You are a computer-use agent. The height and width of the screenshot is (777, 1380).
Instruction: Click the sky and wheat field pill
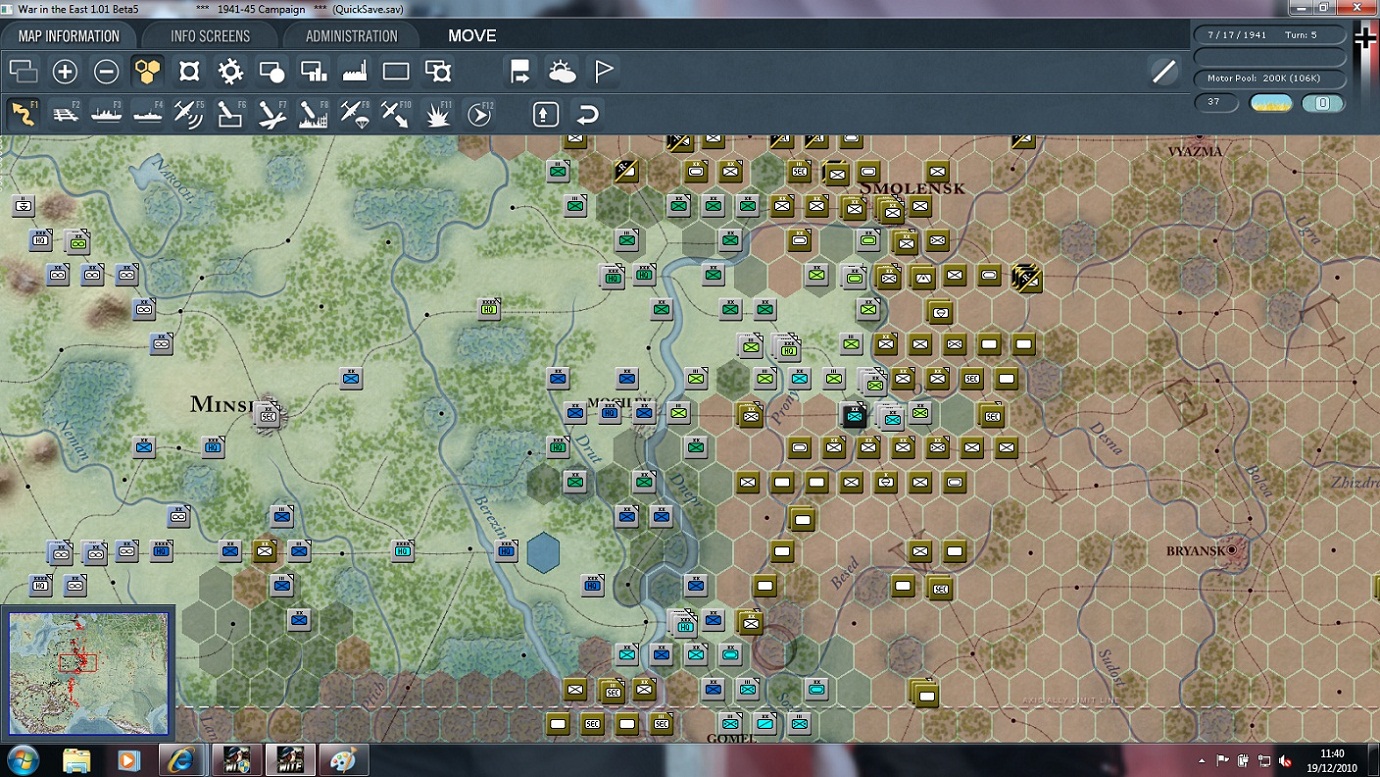[1270, 102]
